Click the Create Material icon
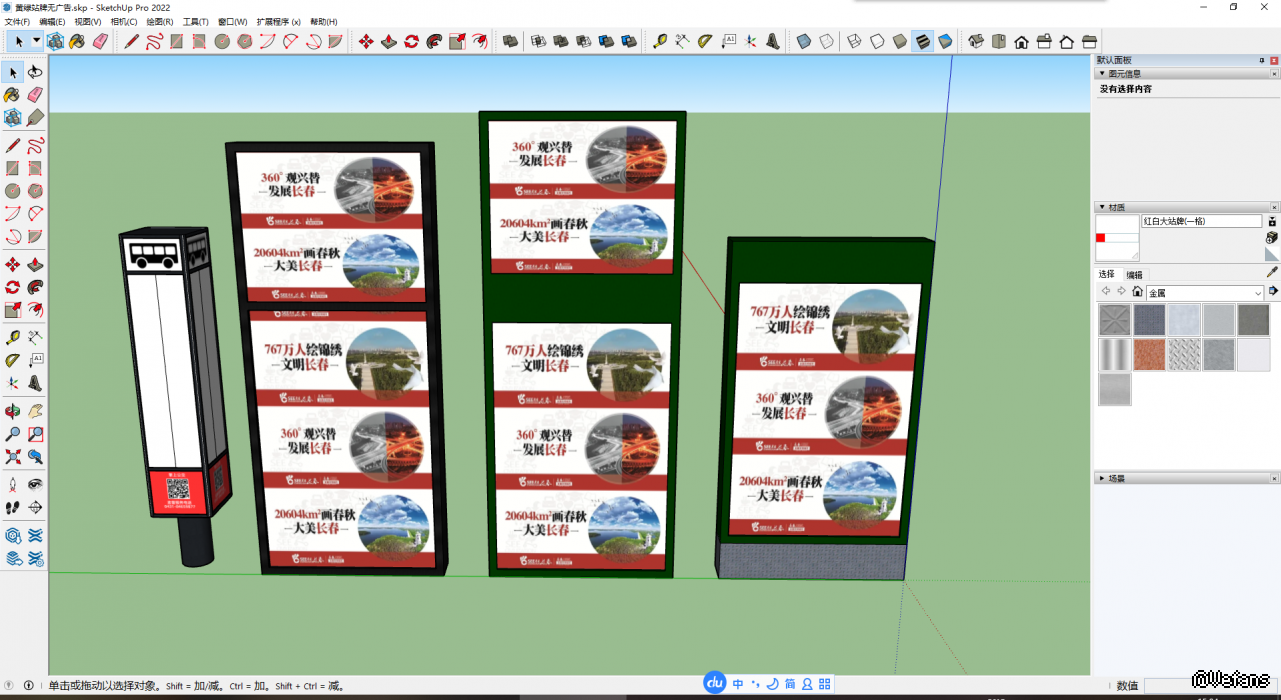The image size is (1281, 700). (x=1272, y=238)
